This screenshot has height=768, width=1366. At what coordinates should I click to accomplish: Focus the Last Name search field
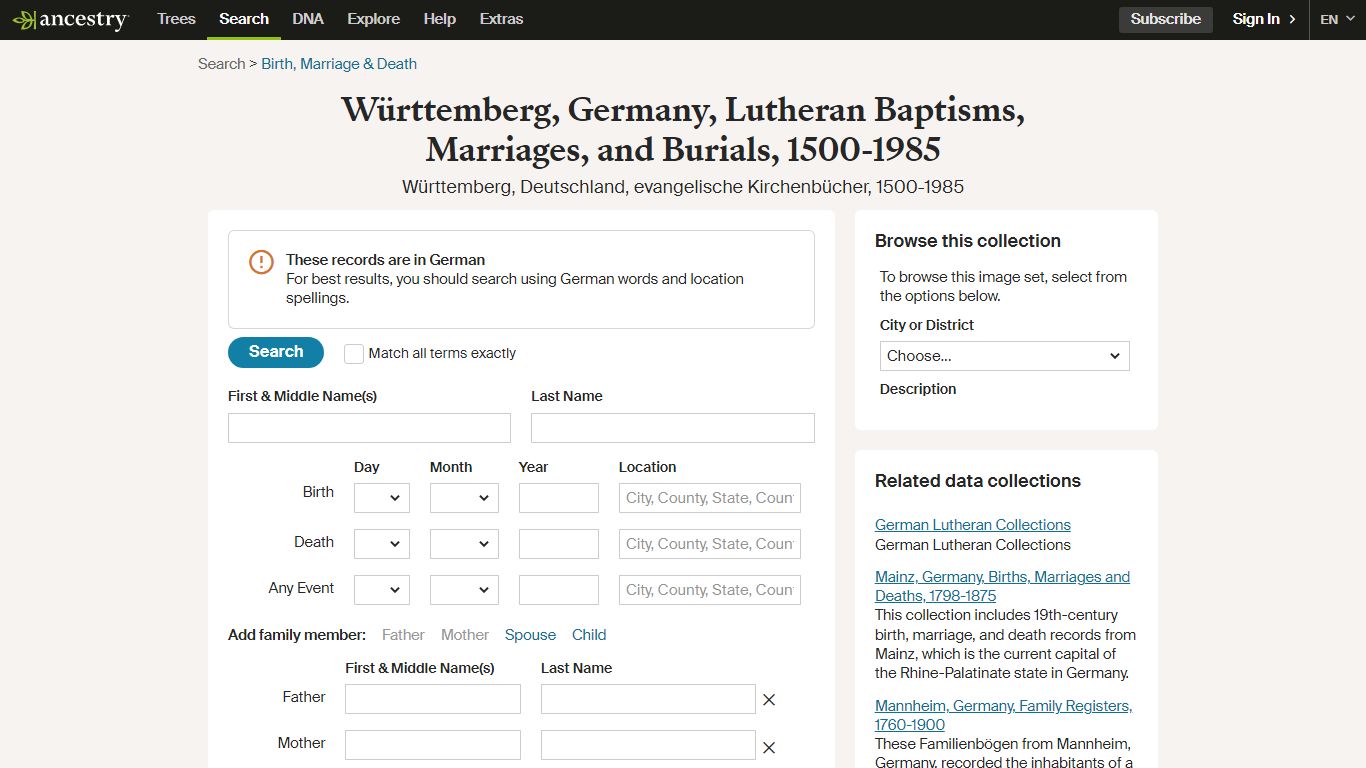click(x=673, y=428)
